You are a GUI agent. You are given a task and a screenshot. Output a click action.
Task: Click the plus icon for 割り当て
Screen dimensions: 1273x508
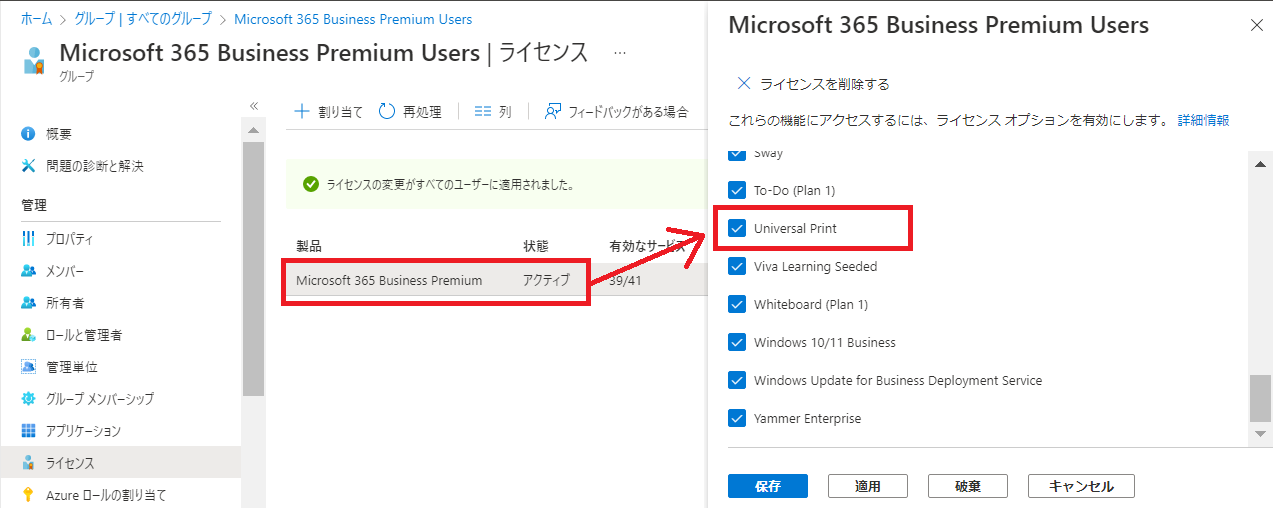(x=301, y=112)
